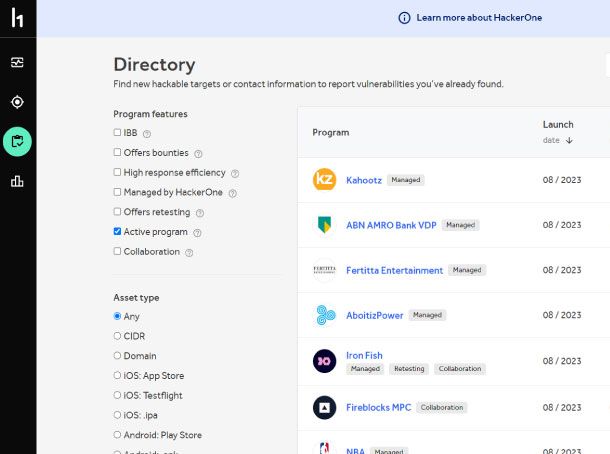
Task: Click Collaboration tag beside Fireblocks MPC
Action: click(442, 407)
